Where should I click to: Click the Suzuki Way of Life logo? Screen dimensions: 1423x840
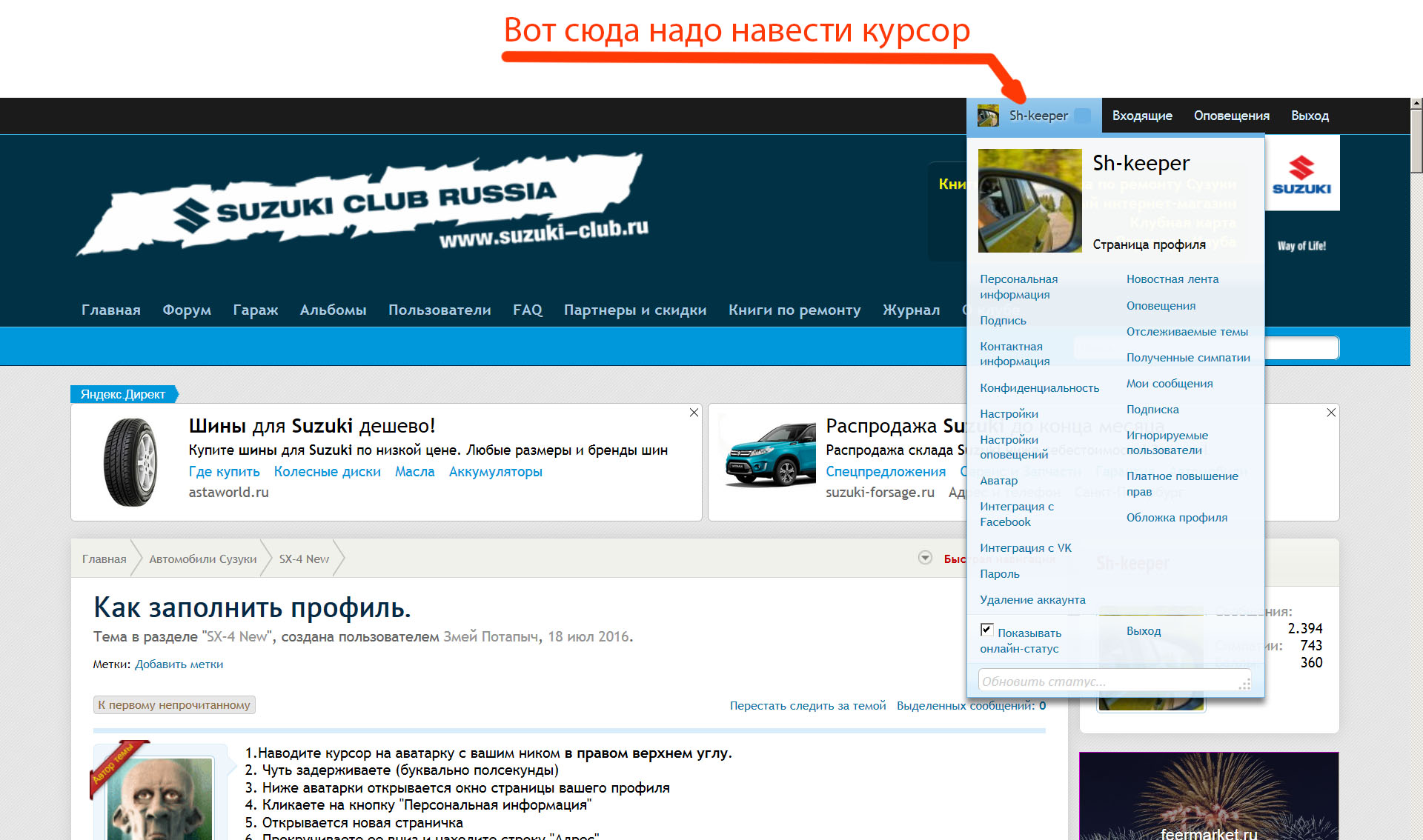tap(1301, 196)
